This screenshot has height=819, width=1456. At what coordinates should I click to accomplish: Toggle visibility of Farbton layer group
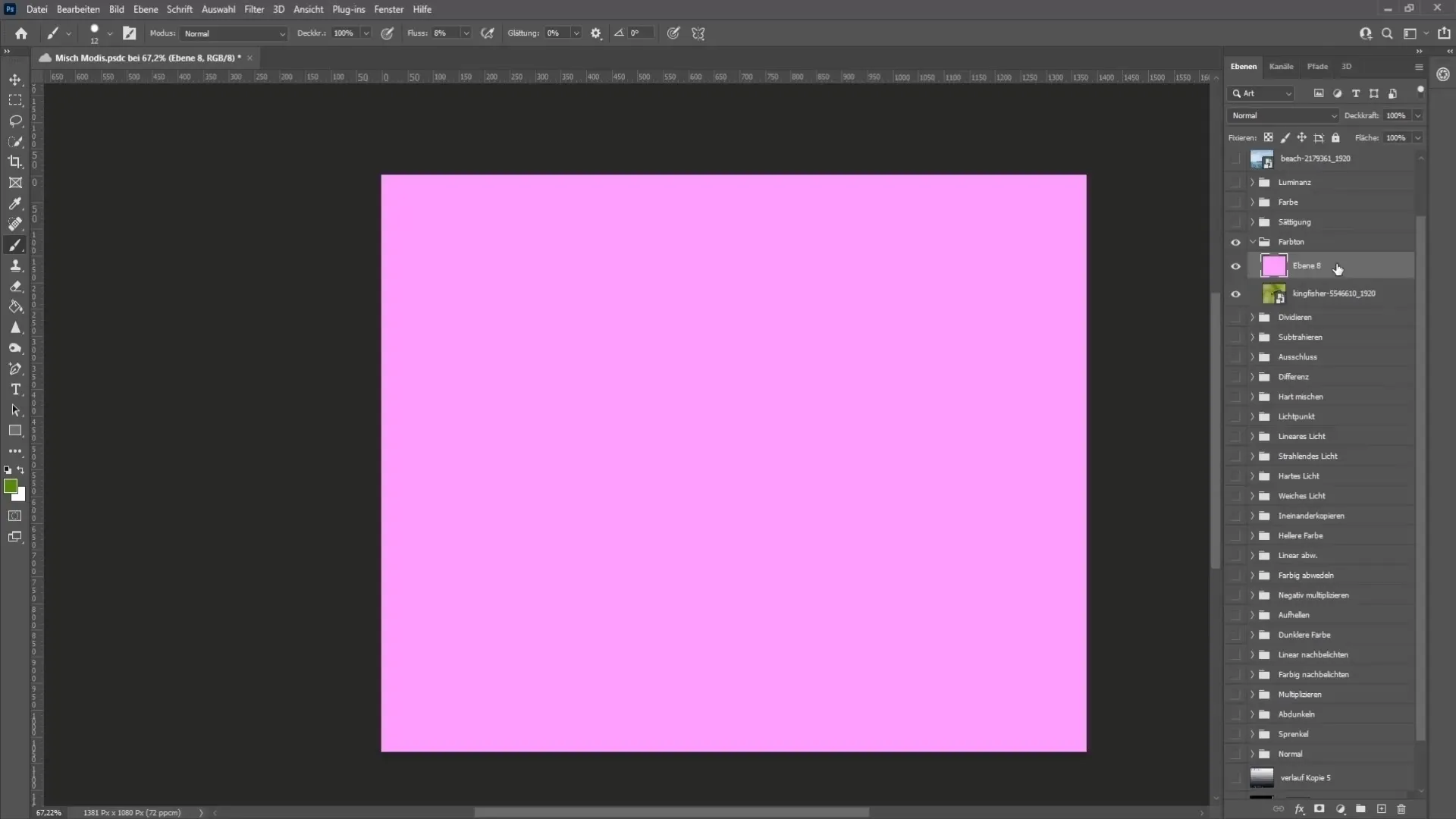[x=1237, y=241]
